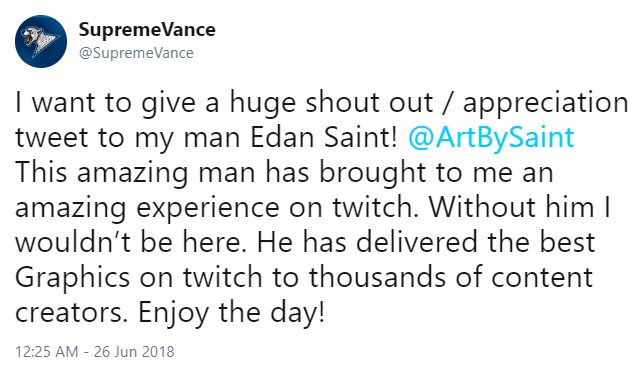Open the @SupremeVance handle link

pyautogui.click(x=136, y=53)
